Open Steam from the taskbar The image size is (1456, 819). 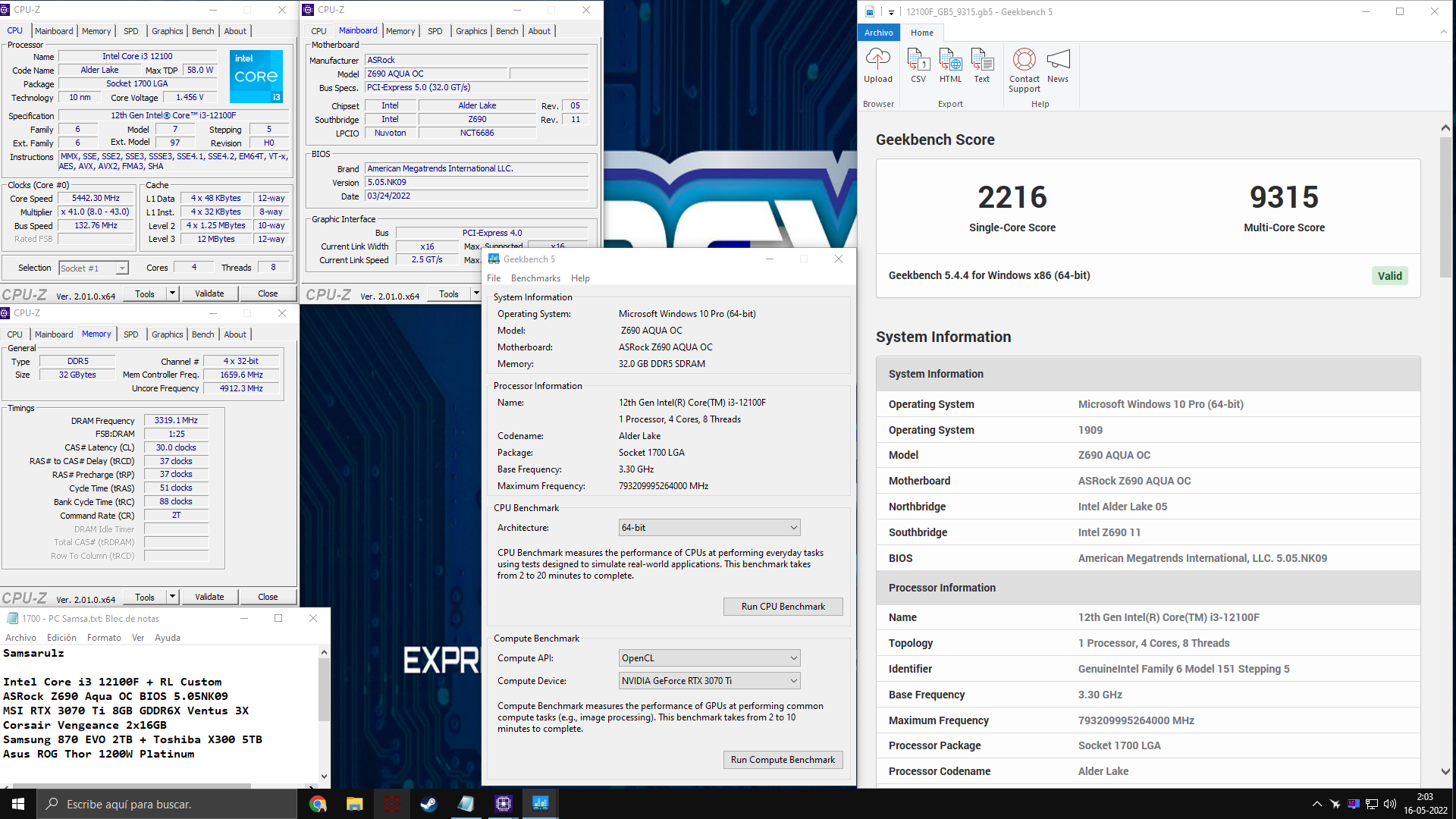428,804
